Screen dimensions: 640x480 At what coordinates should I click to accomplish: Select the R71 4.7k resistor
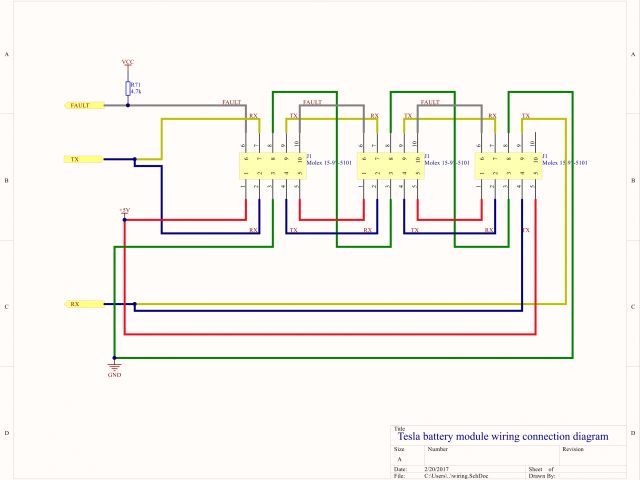(128, 89)
